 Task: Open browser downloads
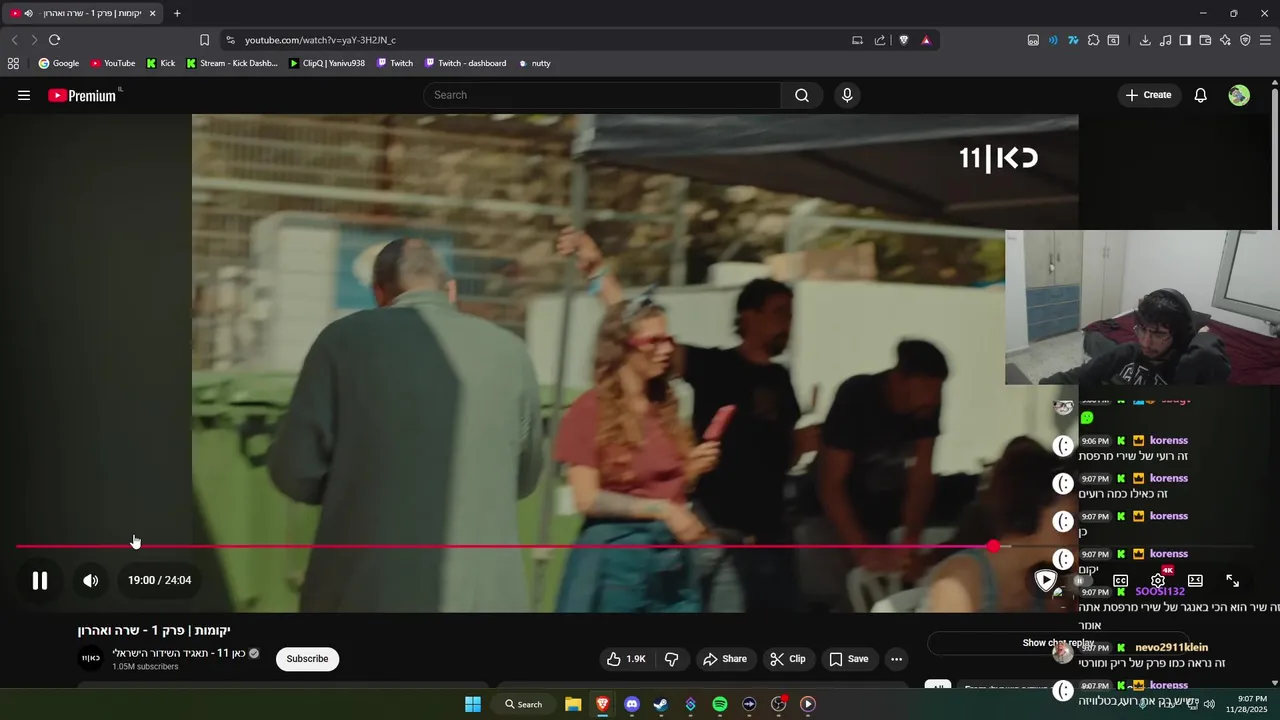[1145, 40]
